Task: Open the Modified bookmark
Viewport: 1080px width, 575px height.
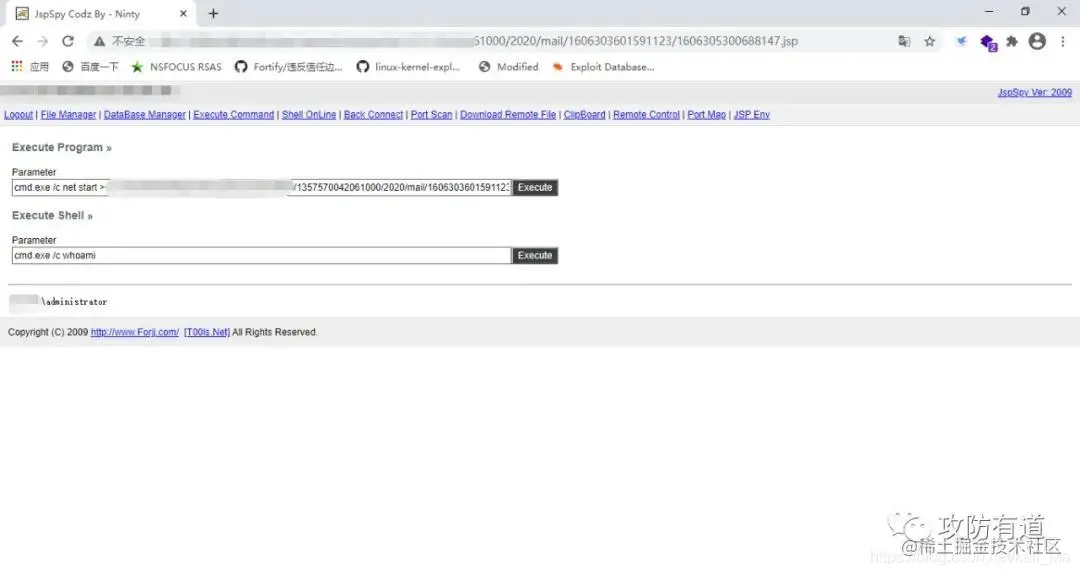Action: [x=508, y=67]
